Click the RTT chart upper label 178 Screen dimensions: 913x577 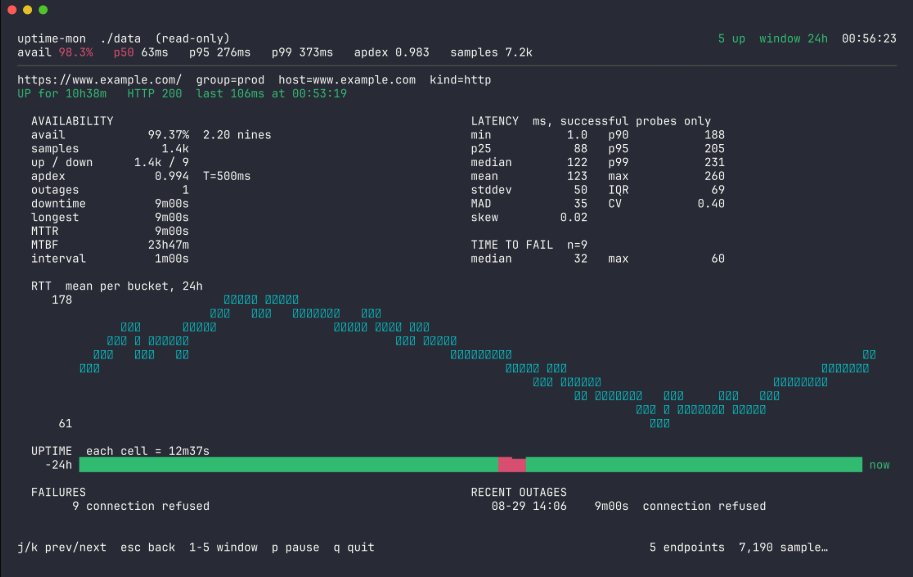62,300
